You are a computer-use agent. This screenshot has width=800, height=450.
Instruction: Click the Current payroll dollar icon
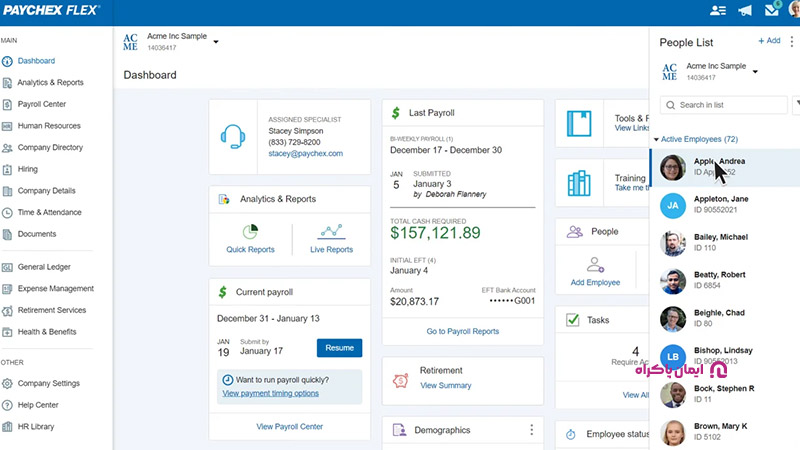pyautogui.click(x=222, y=292)
